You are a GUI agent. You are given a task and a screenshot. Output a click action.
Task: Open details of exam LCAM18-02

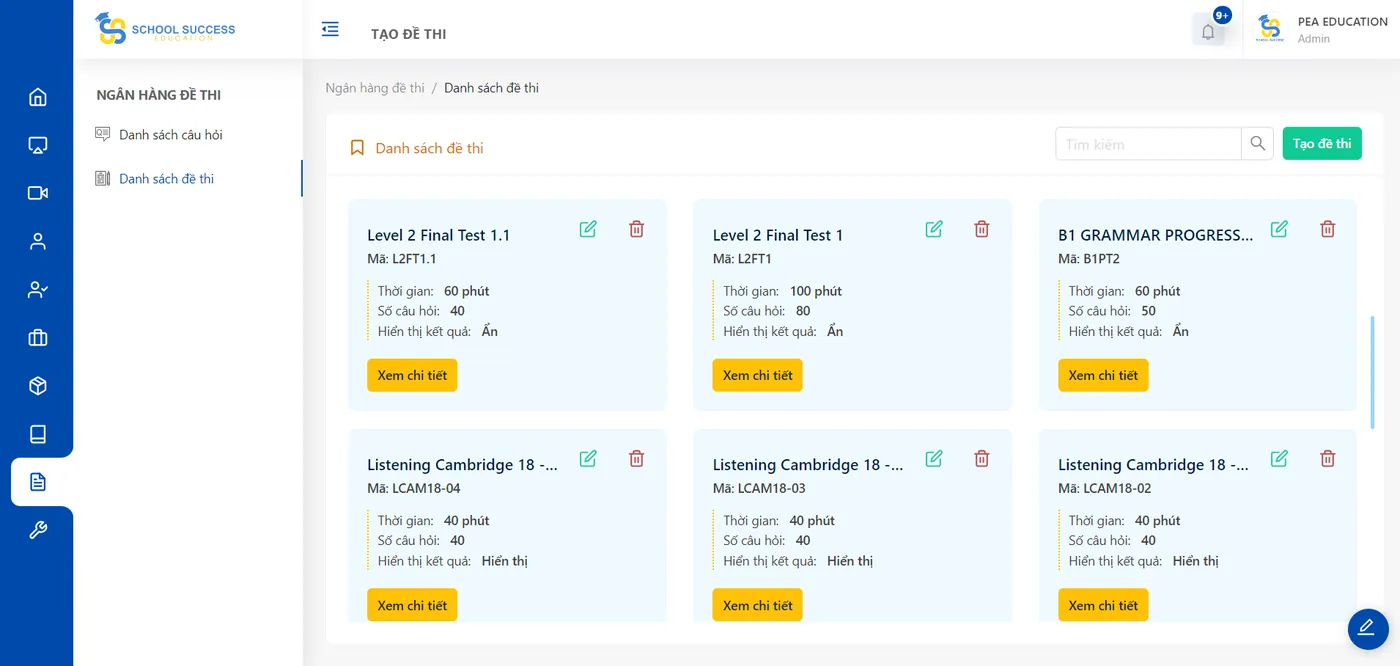1103,605
